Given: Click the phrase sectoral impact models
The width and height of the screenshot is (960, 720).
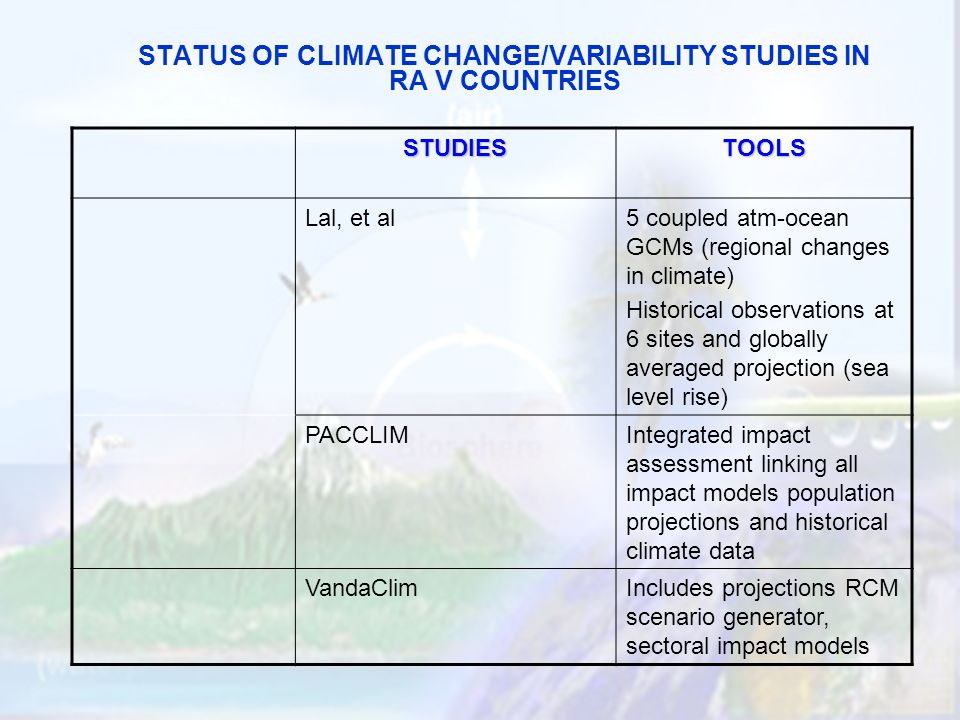Looking at the screenshot, I should (x=748, y=647).
